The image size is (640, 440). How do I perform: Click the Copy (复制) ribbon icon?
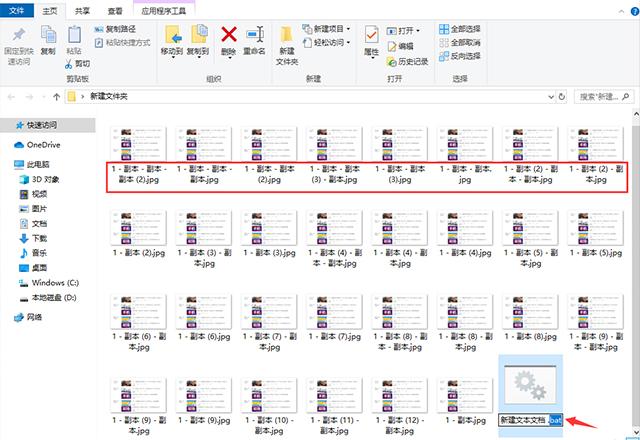coord(48,35)
